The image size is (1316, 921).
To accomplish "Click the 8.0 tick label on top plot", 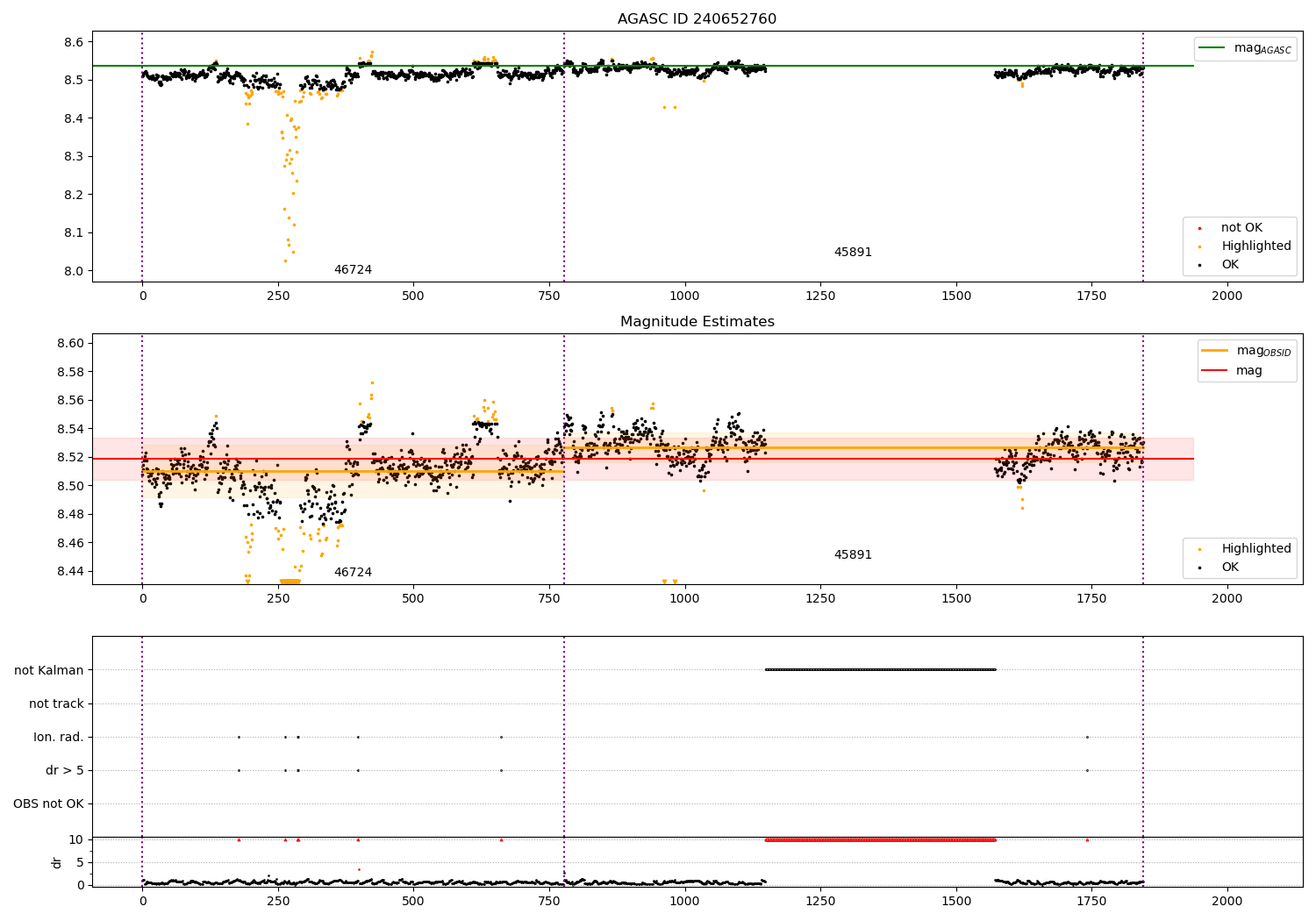I will coord(74,271).
